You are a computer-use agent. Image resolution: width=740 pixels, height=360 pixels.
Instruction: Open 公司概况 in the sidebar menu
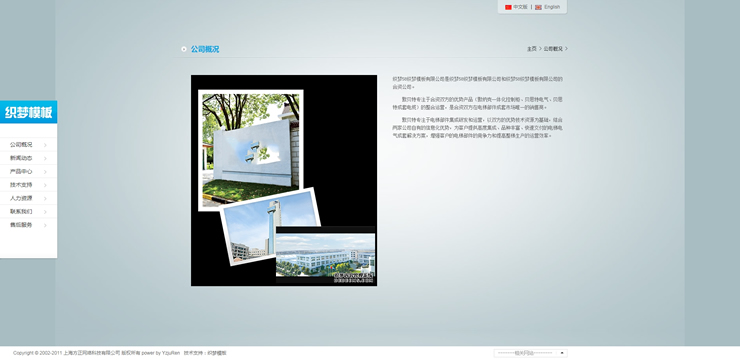21,145
